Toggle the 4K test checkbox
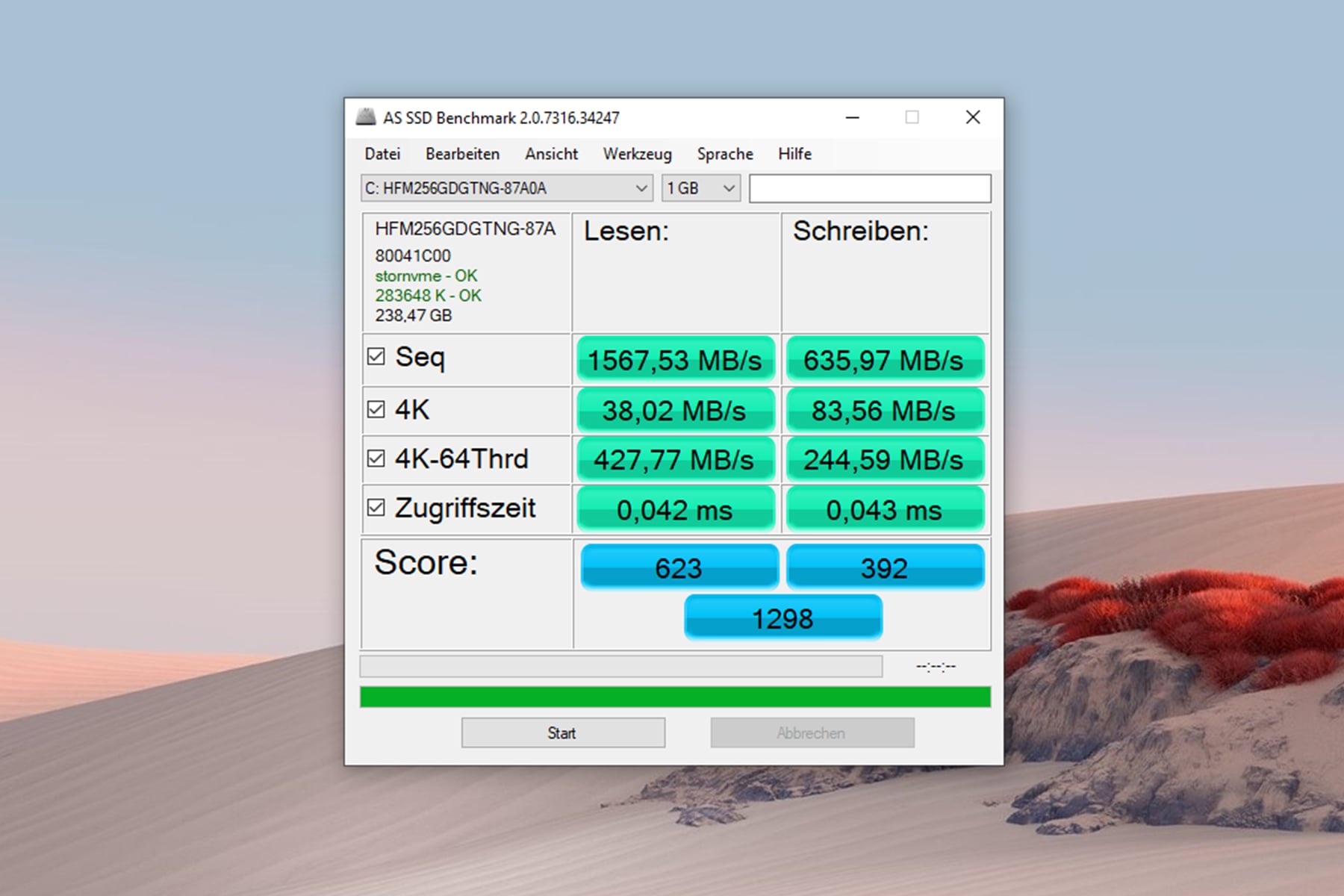 point(376,409)
